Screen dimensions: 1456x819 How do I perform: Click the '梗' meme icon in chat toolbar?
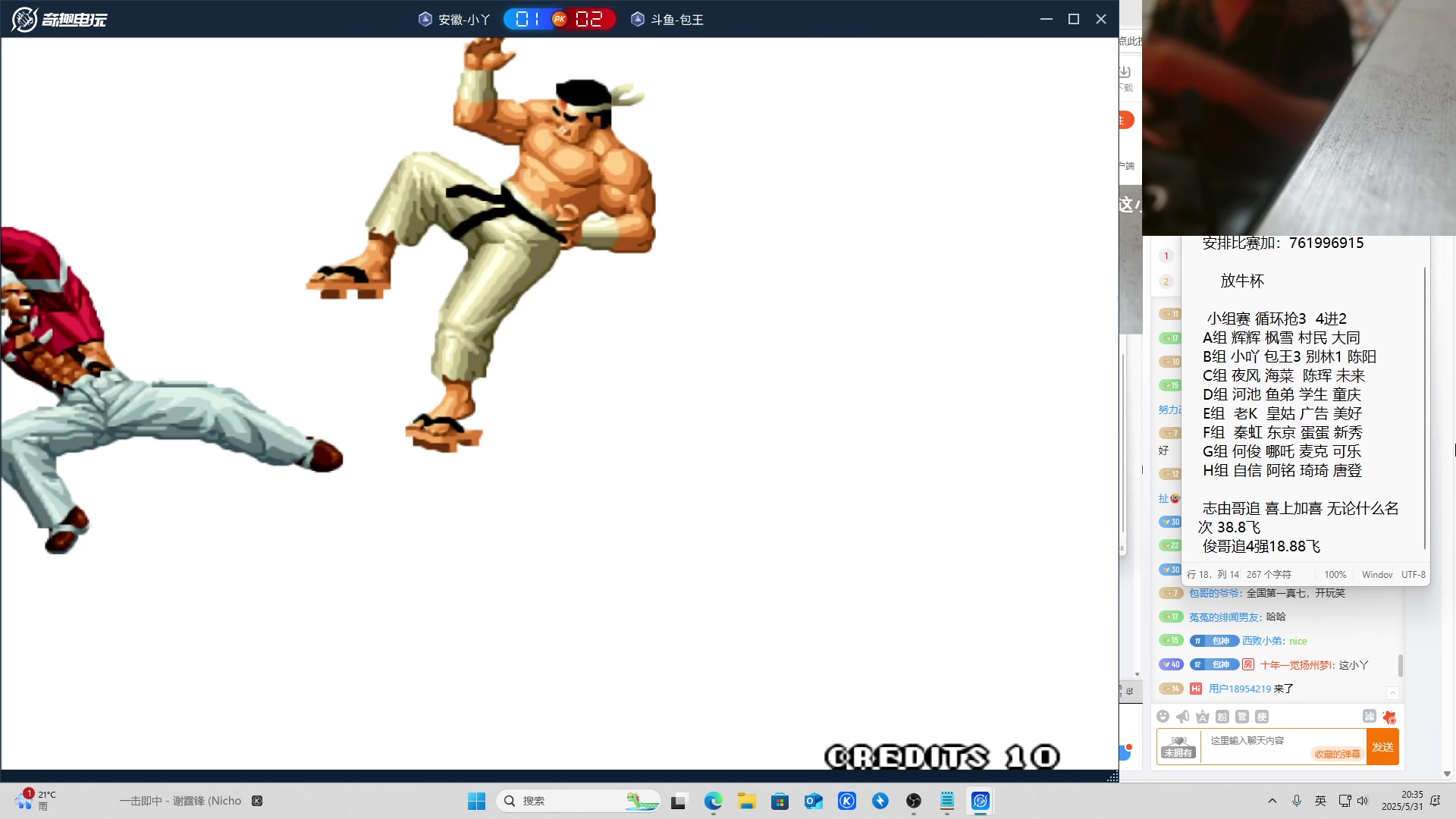click(1262, 717)
